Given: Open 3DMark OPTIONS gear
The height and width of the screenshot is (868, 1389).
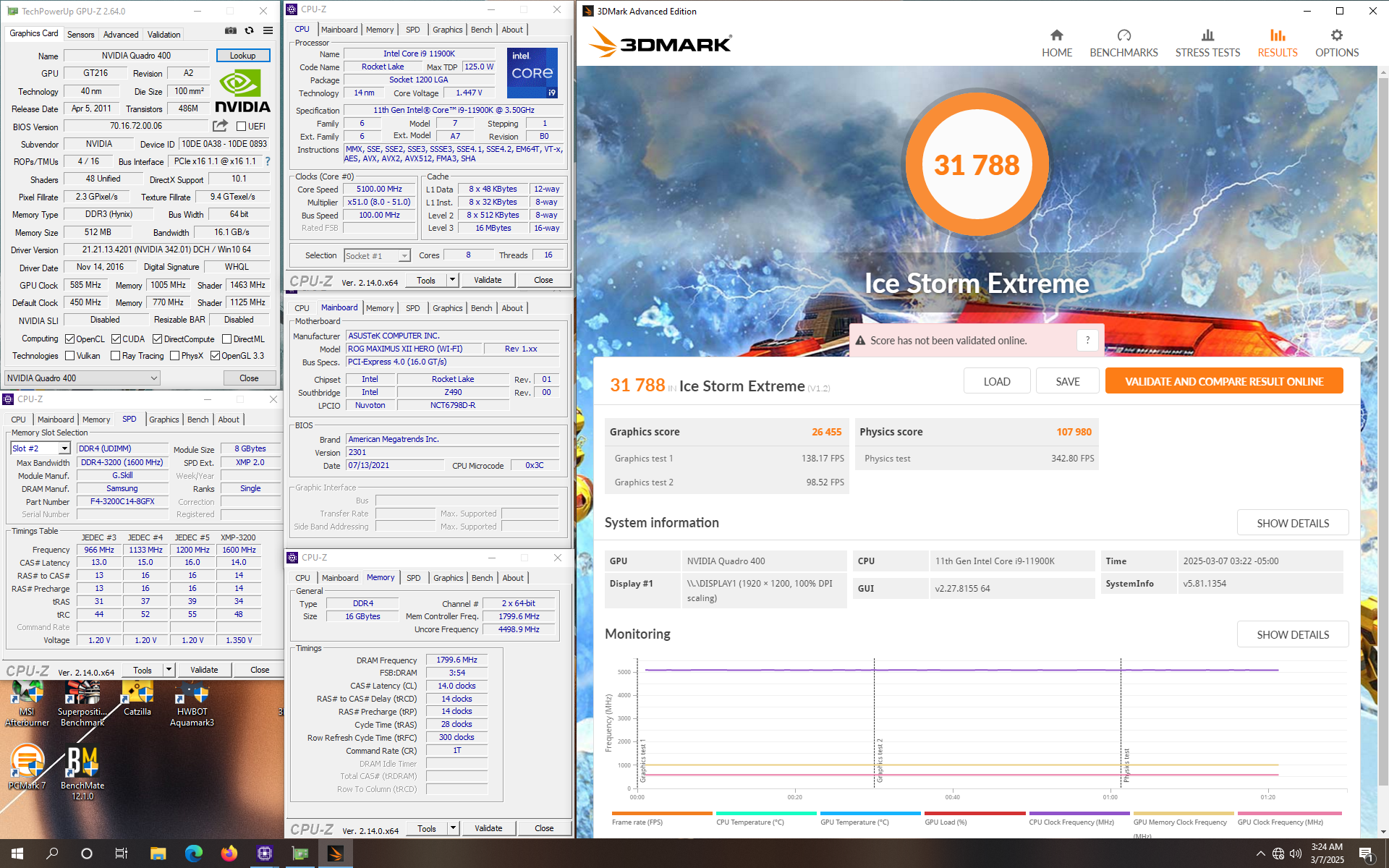Looking at the screenshot, I should 1337,43.
